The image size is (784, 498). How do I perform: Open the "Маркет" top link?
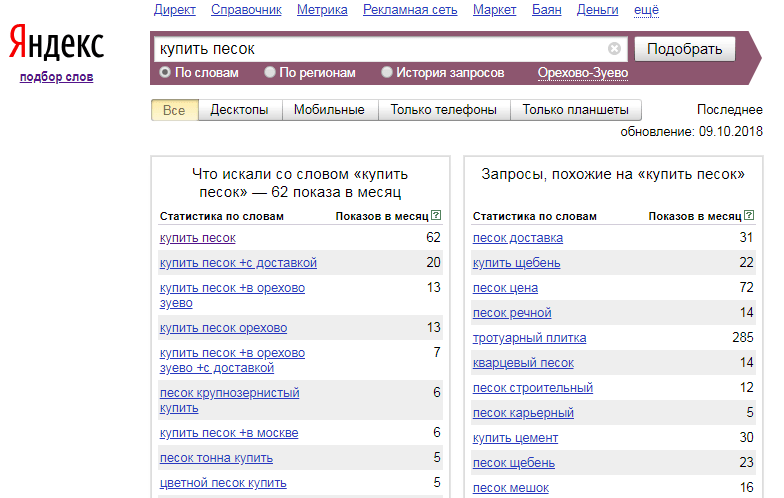tap(494, 10)
